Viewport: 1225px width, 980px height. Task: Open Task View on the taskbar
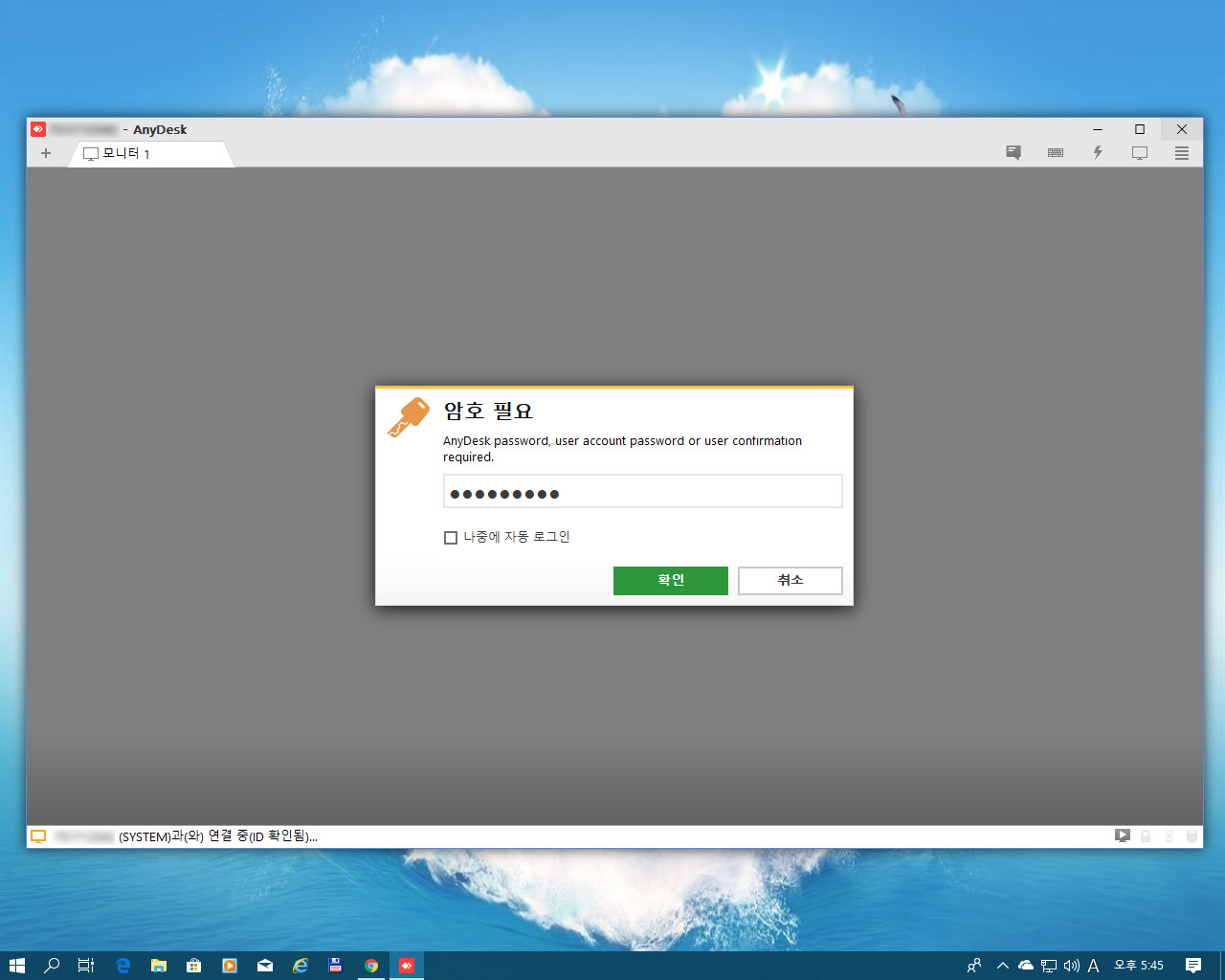86,966
